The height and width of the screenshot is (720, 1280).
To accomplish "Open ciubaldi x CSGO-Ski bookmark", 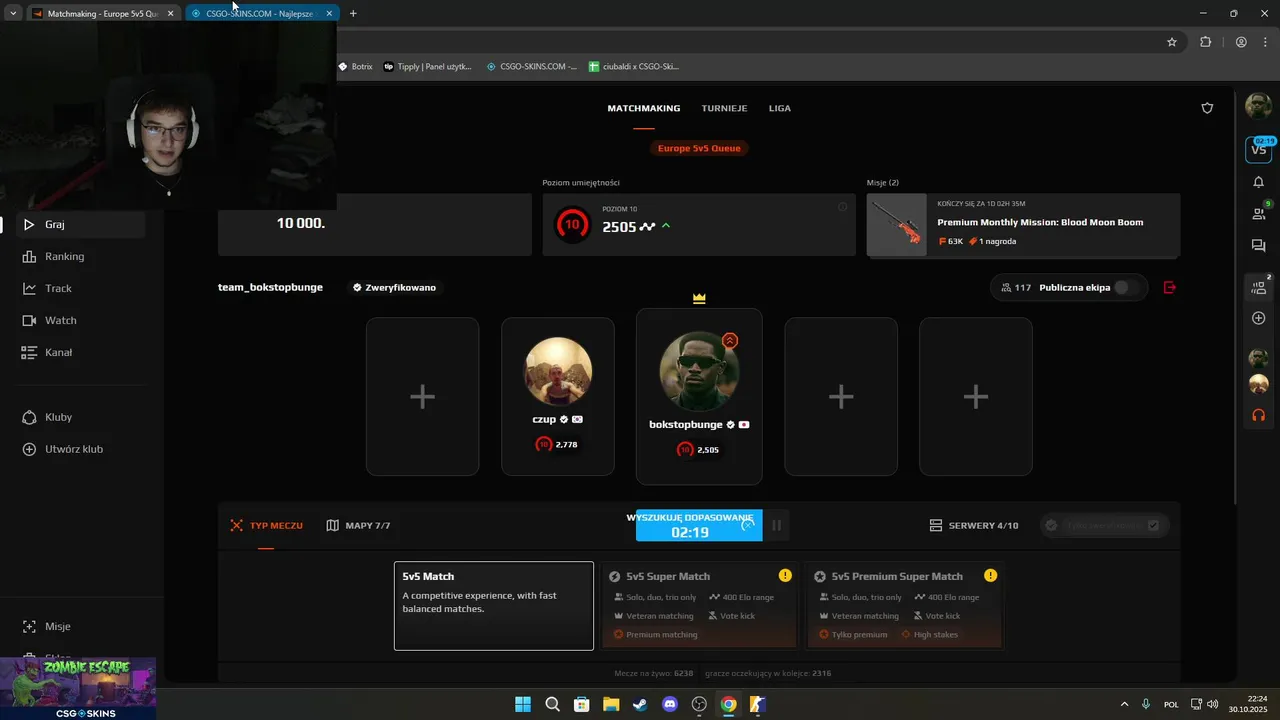I will coord(634,67).
